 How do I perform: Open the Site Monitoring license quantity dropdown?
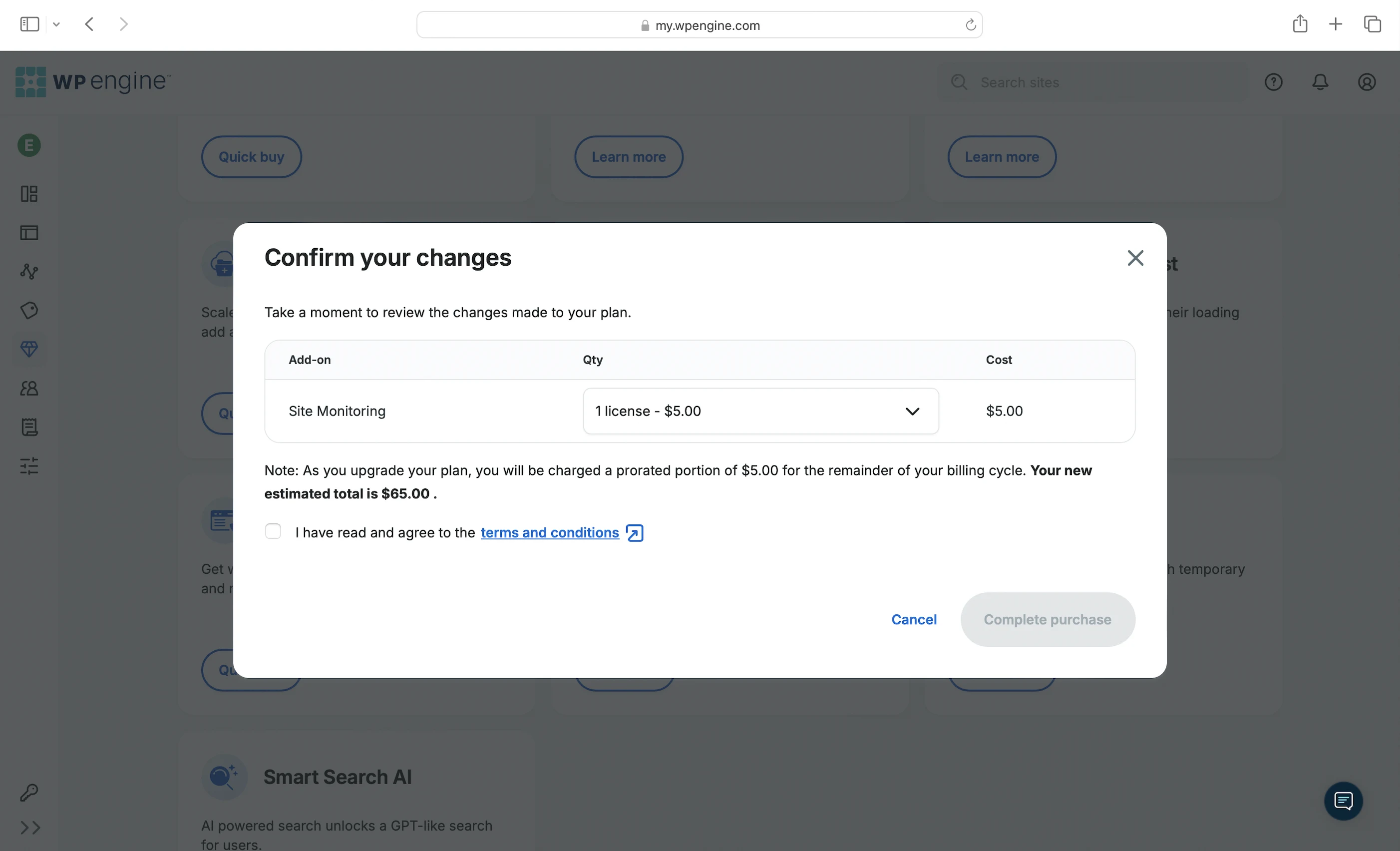tap(760, 411)
